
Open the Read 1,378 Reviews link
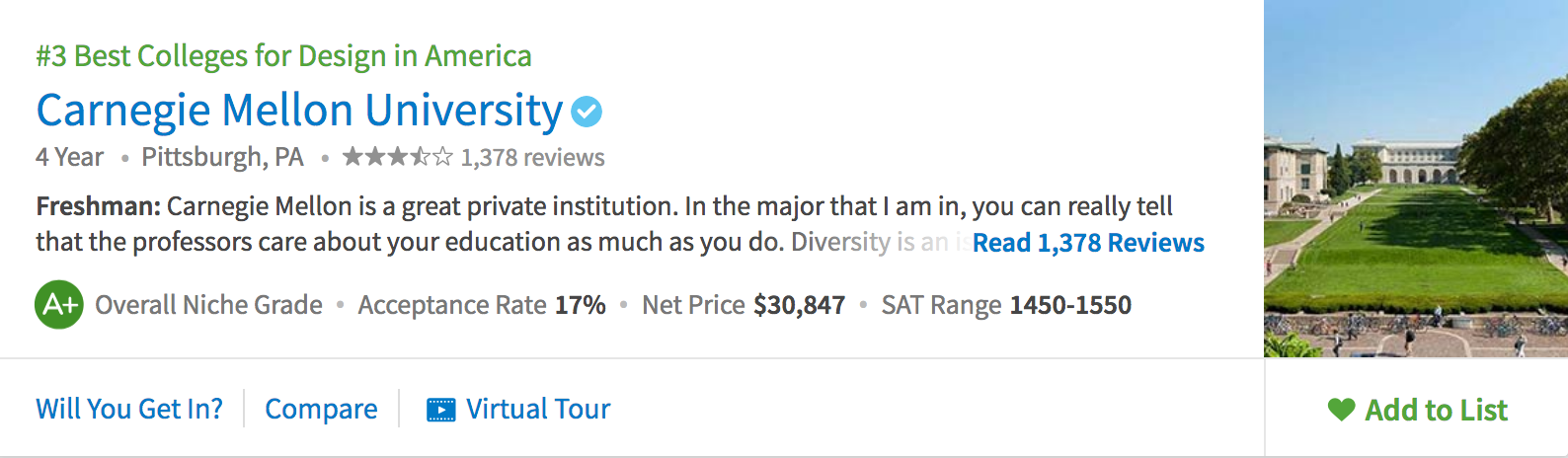click(1088, 243)
